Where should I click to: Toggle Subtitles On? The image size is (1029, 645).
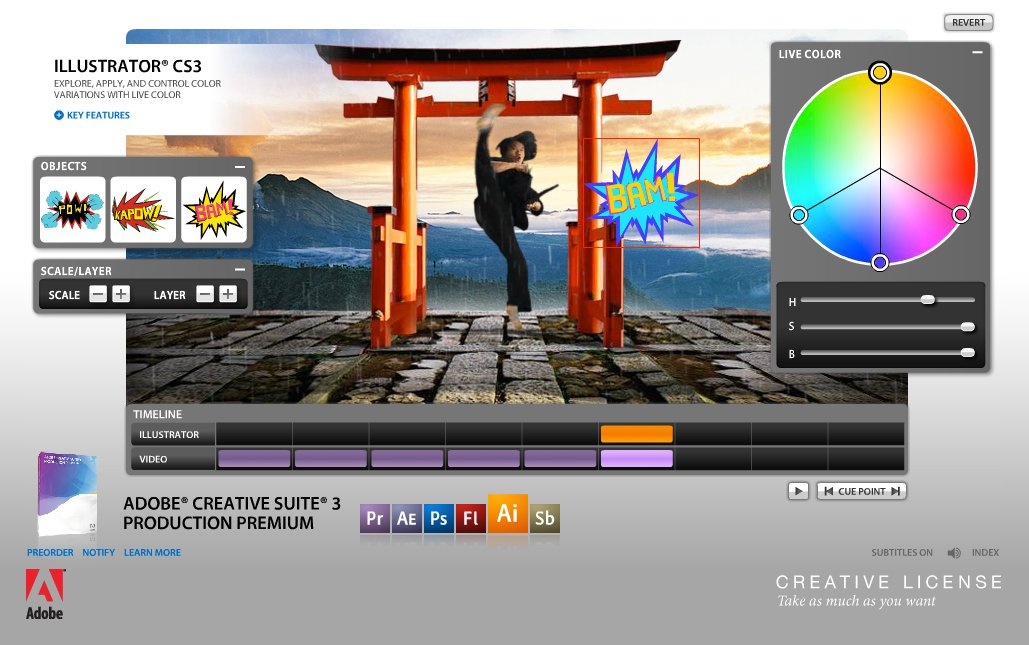coord(901,553)
